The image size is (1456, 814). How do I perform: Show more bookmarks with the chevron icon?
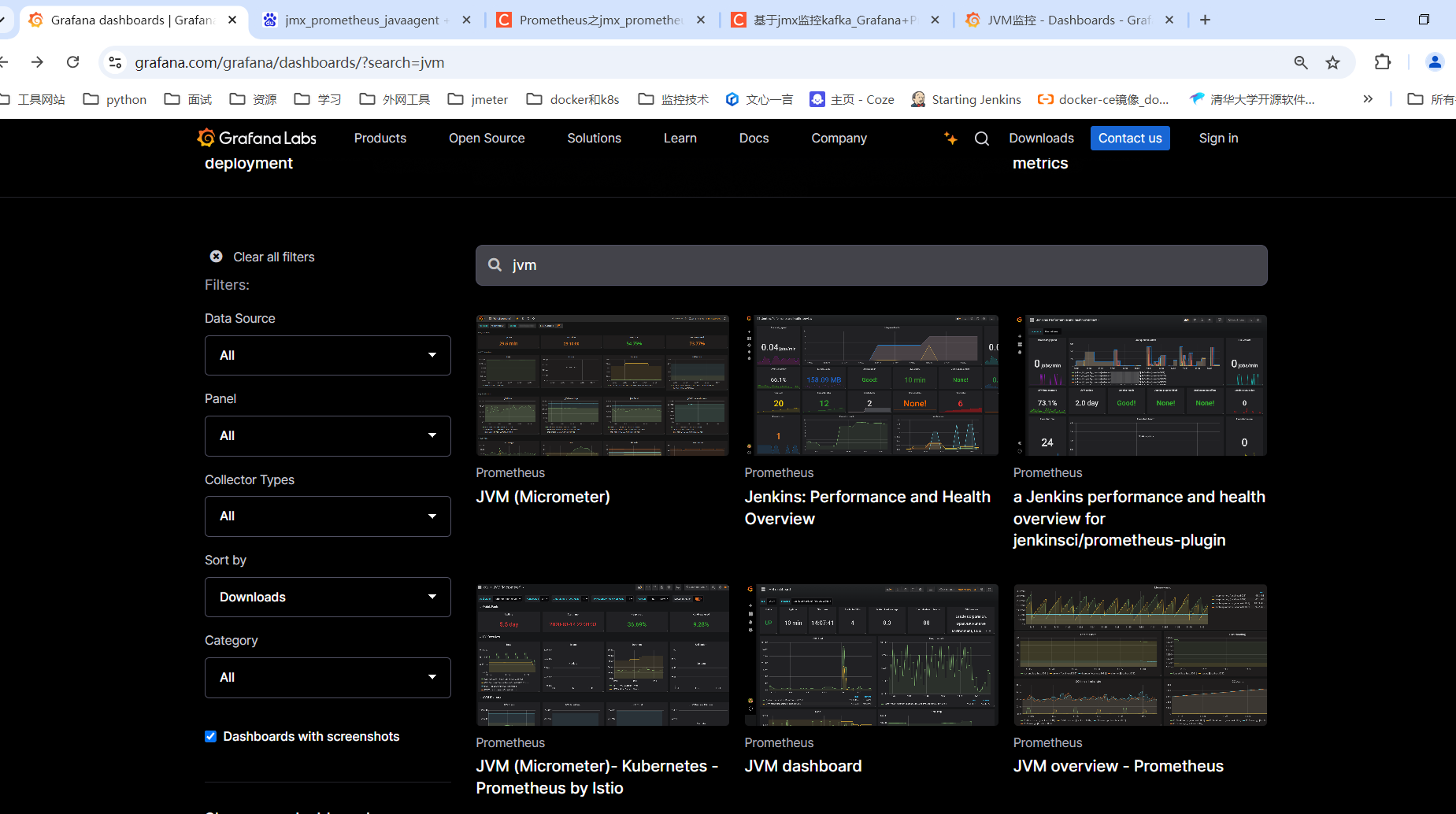coord(1368,99)
